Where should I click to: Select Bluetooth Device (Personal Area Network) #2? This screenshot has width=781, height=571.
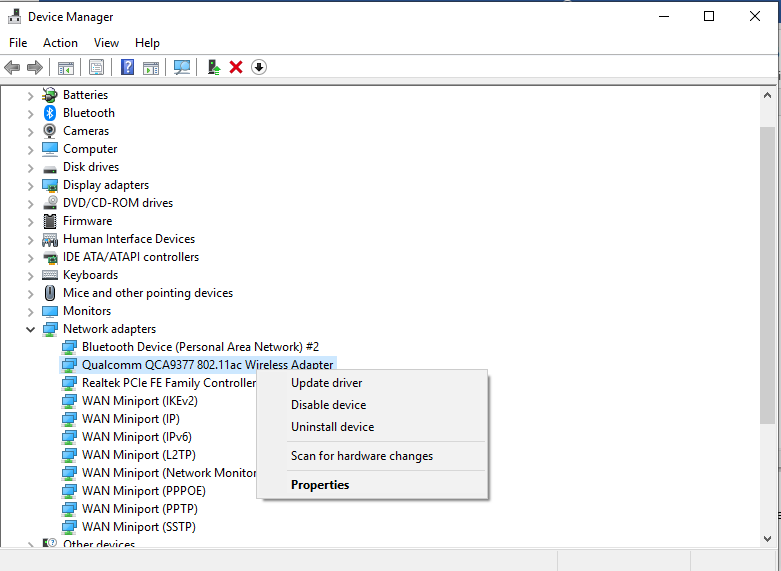coord(200,347)
